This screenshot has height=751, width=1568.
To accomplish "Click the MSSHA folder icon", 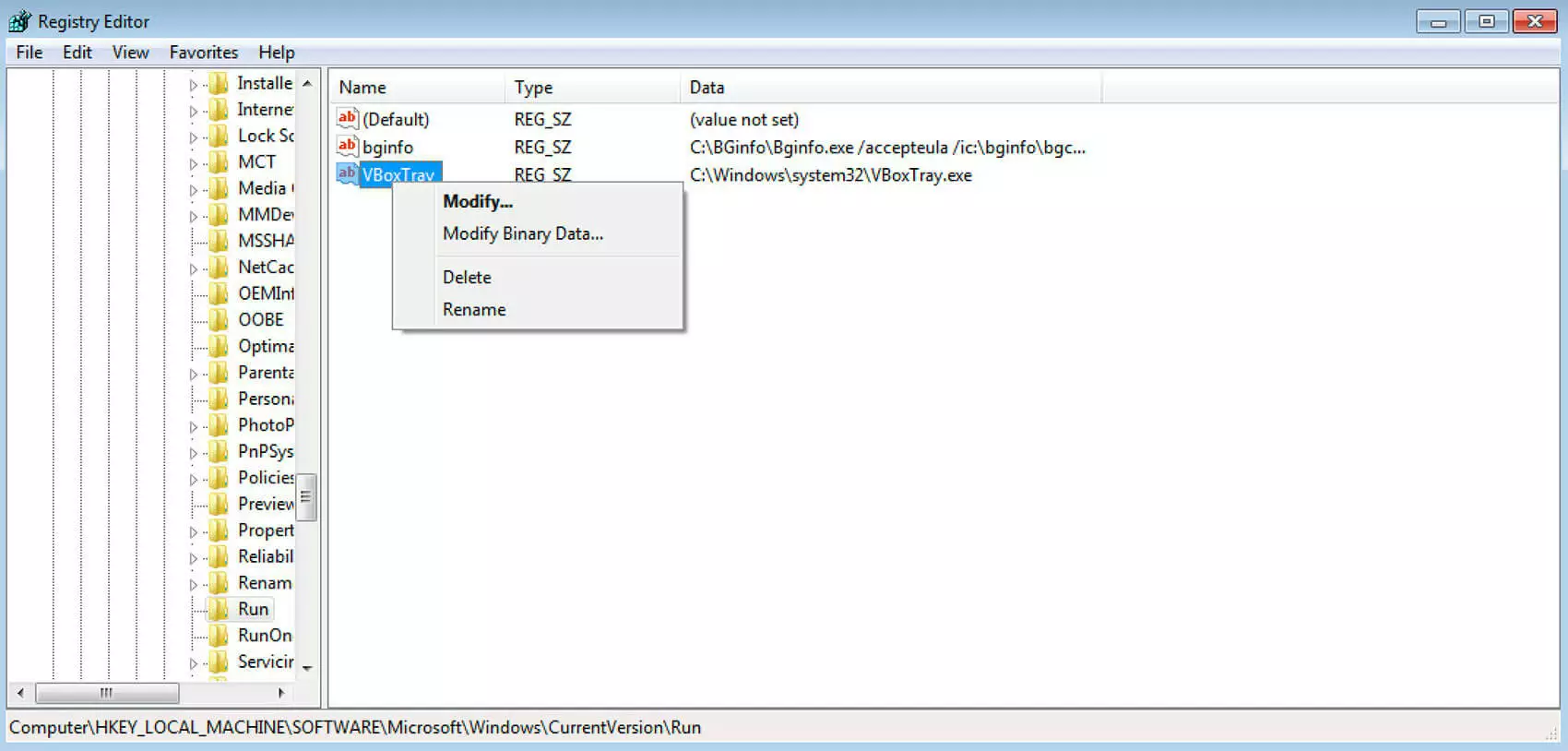I will click(219, 241).
